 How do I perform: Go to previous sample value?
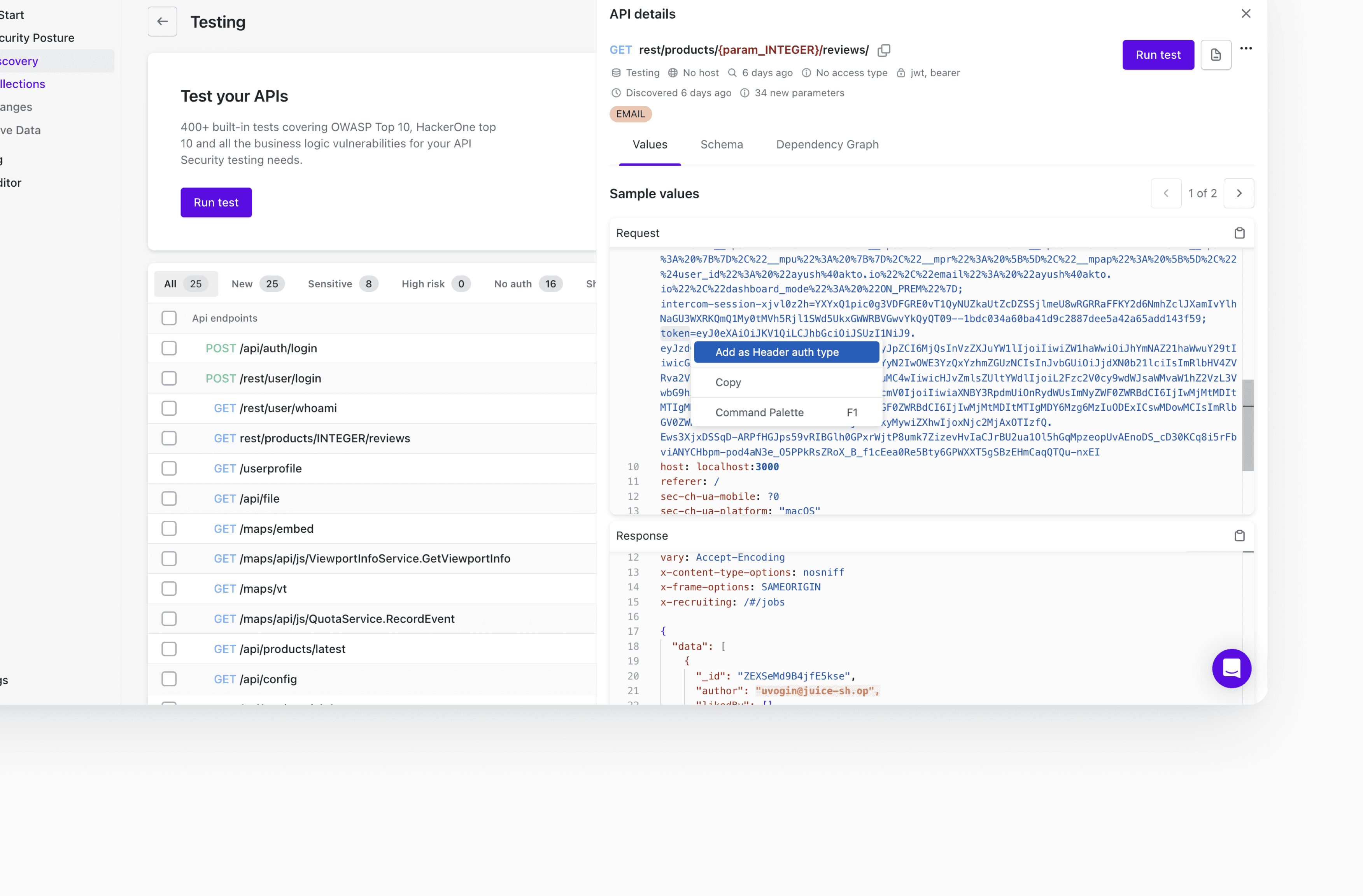coord(1166,194)
